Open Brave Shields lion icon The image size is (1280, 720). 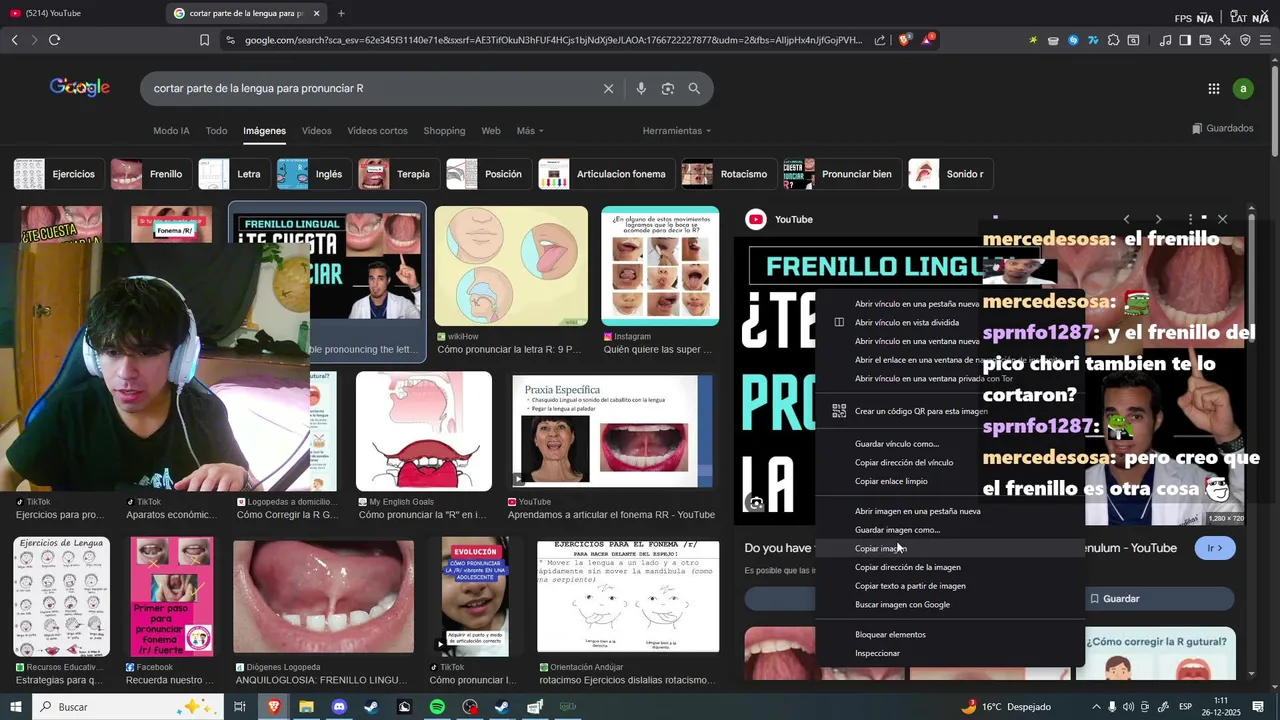coord(905,40)
